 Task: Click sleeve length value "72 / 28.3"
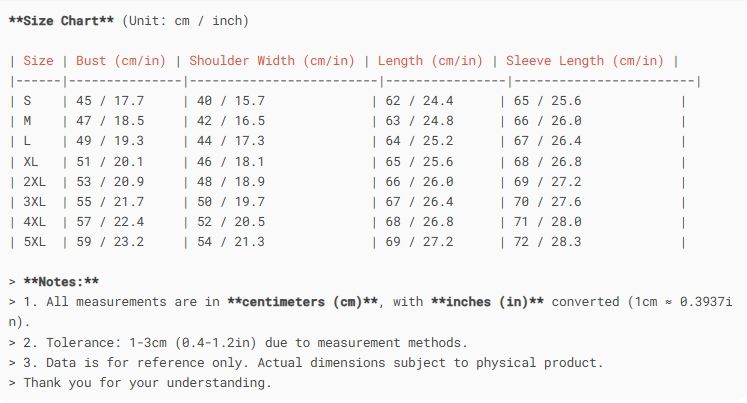(x=546, y=242)
